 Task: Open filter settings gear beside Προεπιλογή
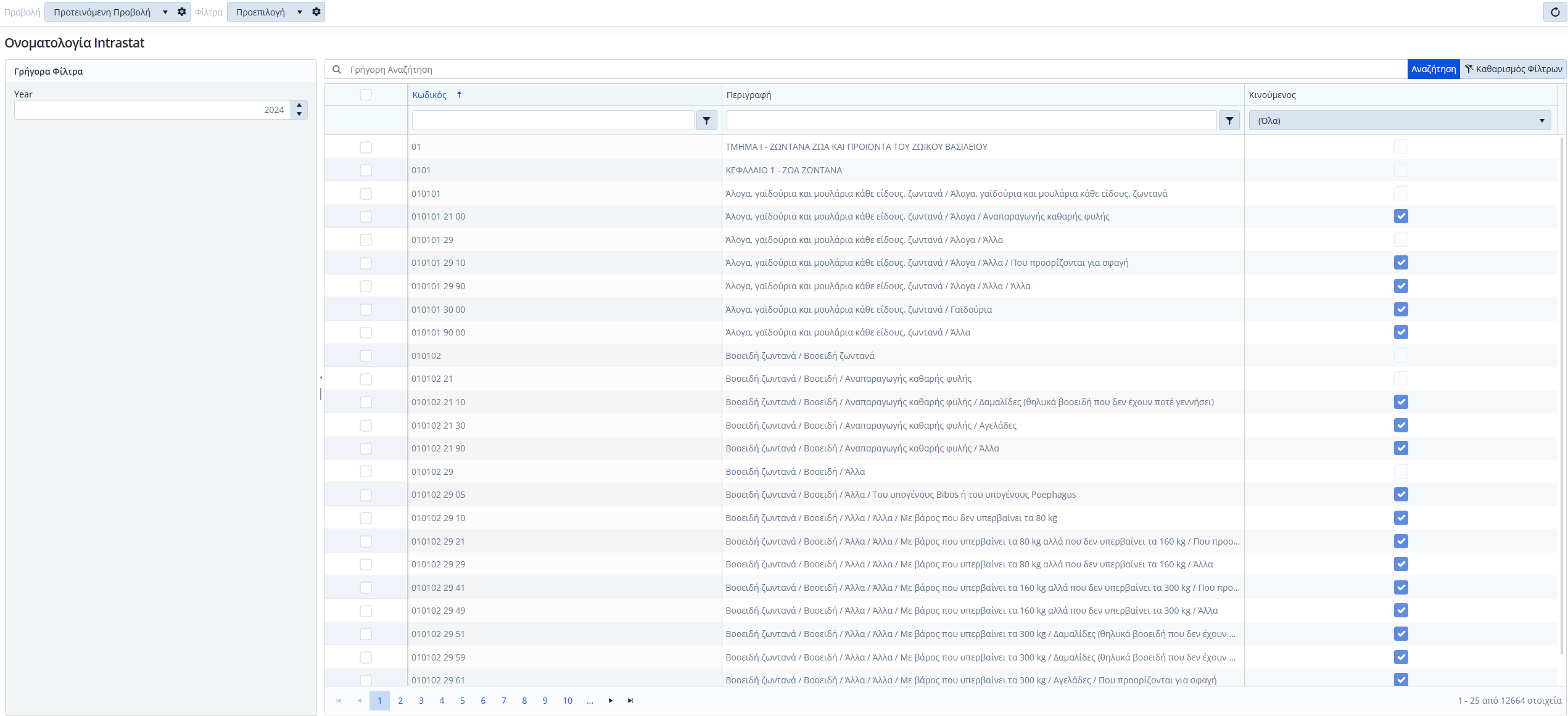(316, 12)
